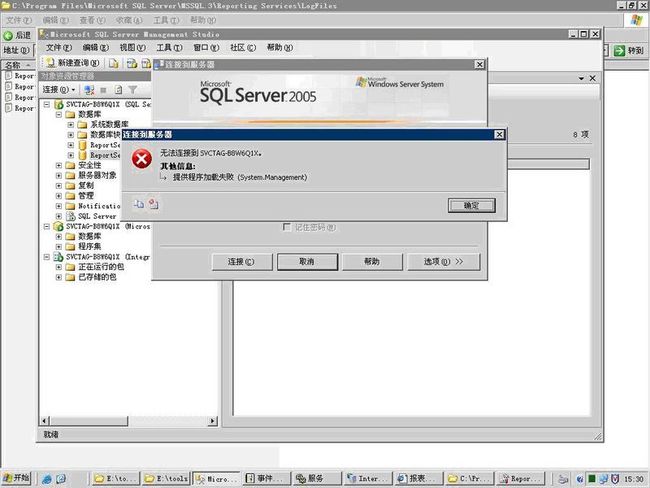Open the 文件(F) menu in Management Studio

click(58, 48)
